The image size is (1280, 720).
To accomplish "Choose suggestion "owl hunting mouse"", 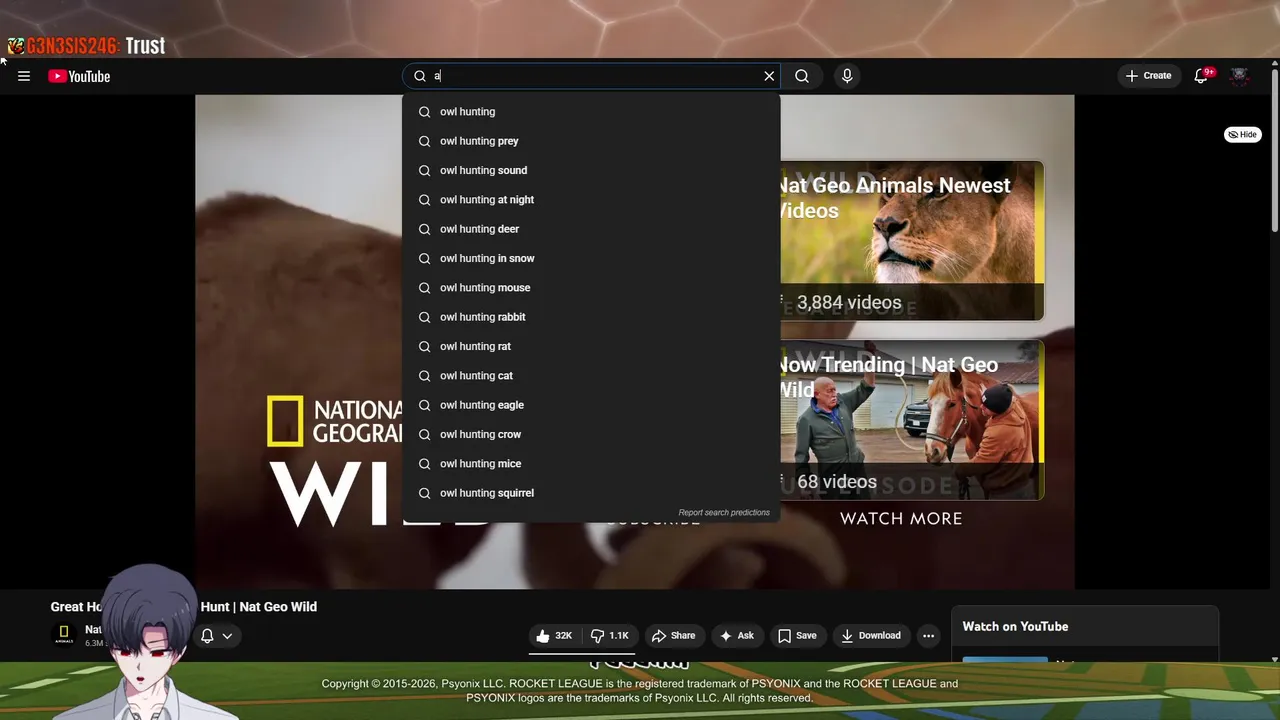I will point(591,288).
